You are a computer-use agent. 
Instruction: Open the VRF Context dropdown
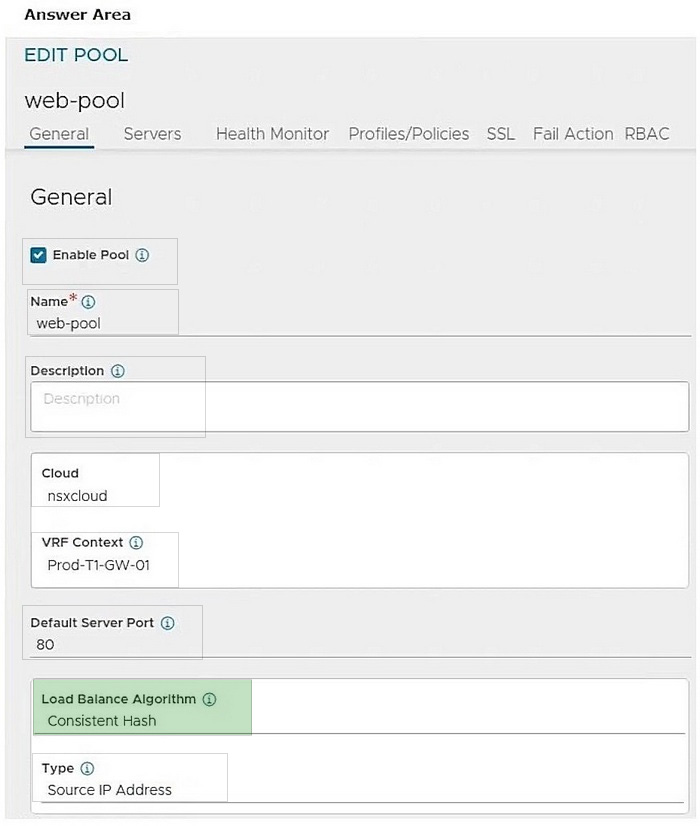[112, 565]
